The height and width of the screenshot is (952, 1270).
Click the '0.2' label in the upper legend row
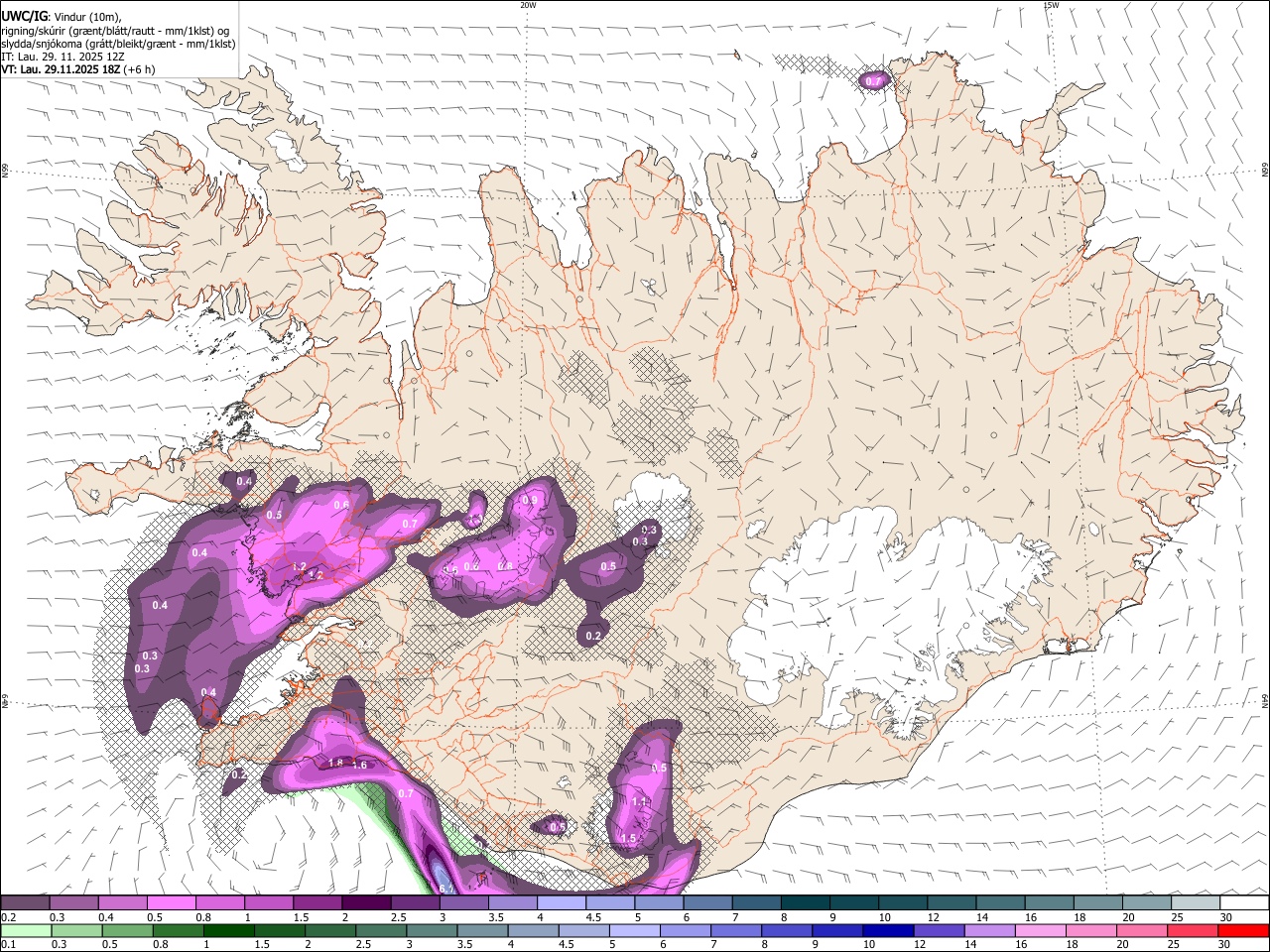8,917
